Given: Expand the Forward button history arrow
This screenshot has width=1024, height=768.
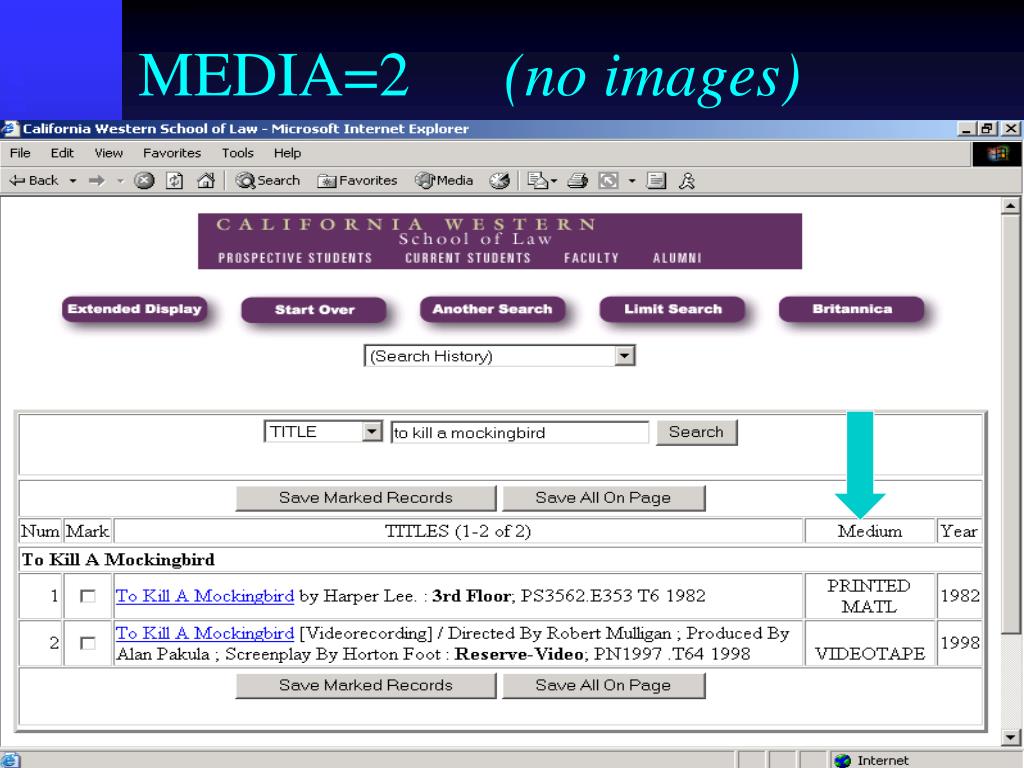Looking at the screenshot, I should click(120, 181).
